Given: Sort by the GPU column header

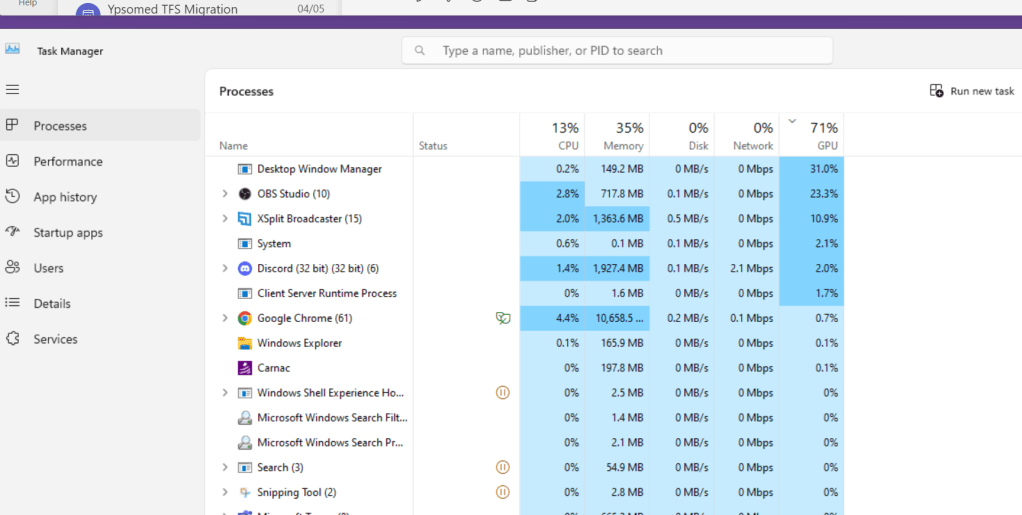Looking at the screenshot, I should [811, 135].
